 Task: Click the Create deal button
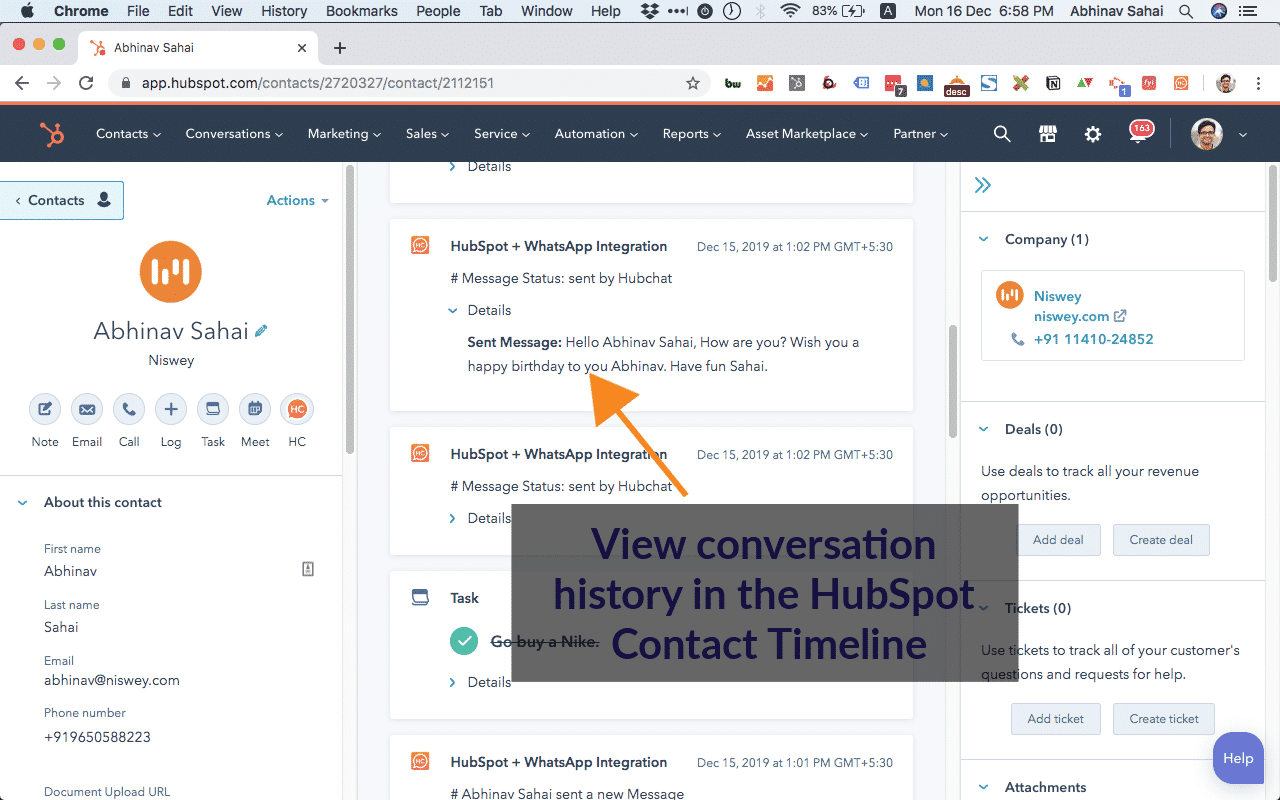1161,540
